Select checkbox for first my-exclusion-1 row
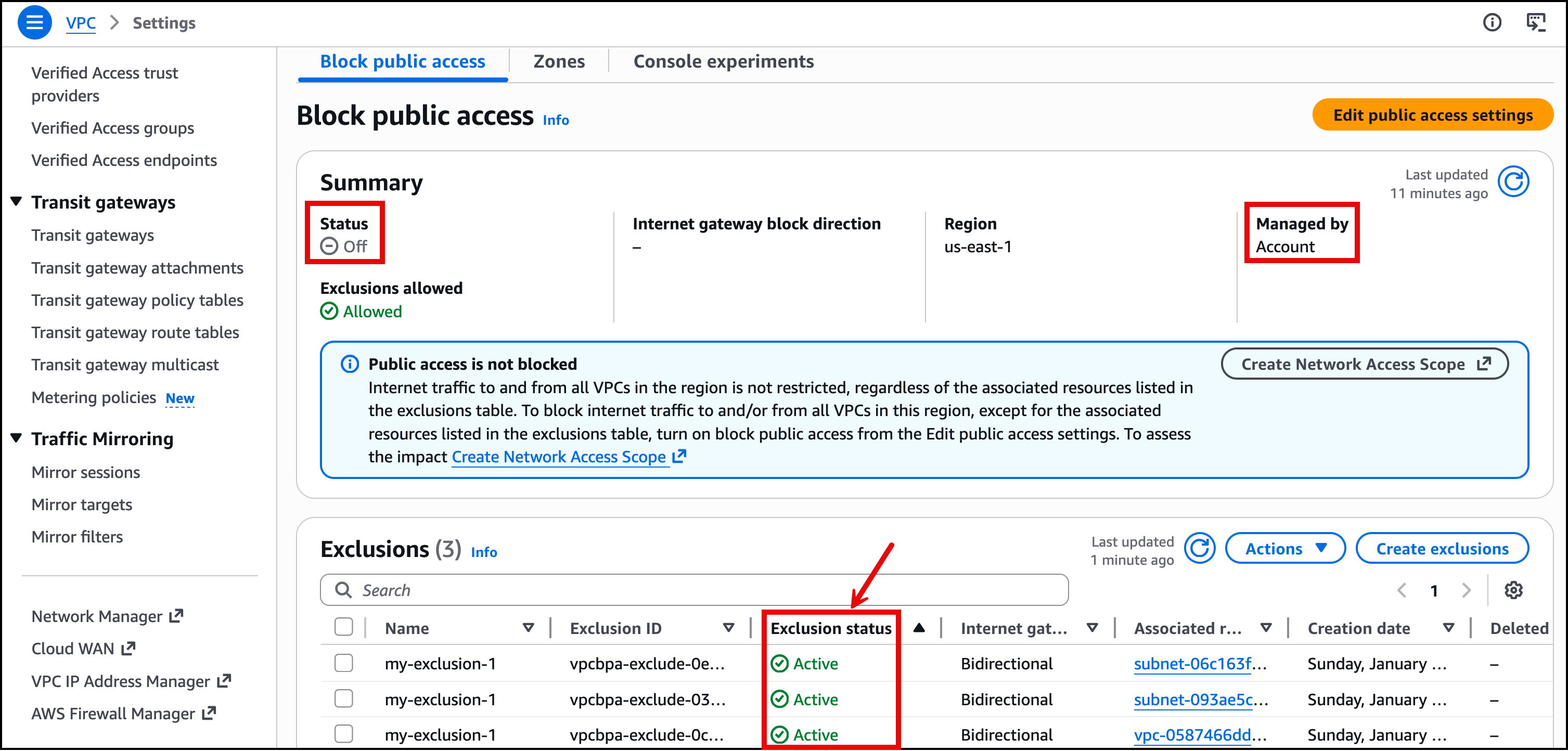Image resolution: width=1568 pixels, height=751 pixels. 344,663
